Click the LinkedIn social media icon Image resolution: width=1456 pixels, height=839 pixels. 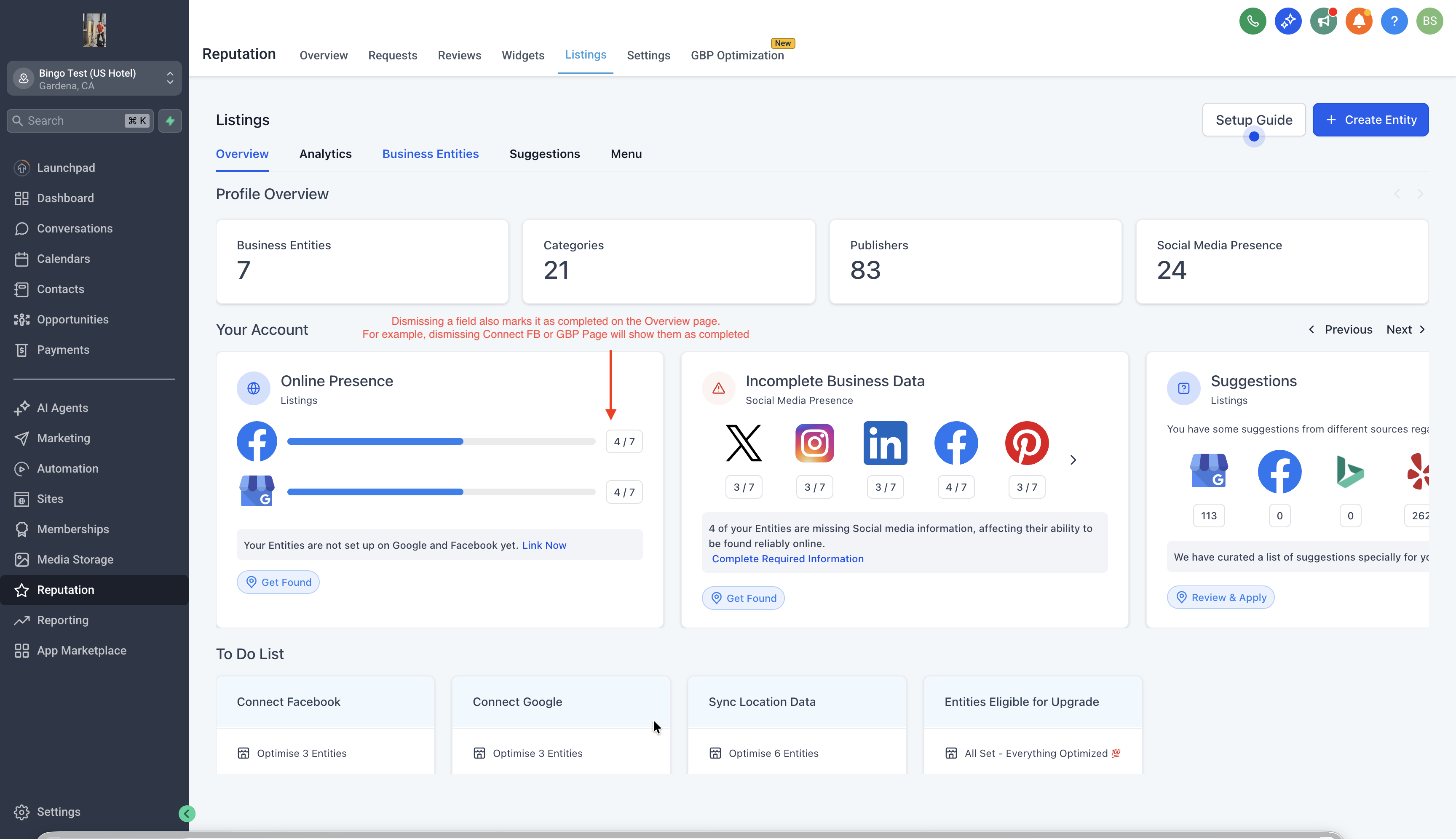(x=885, y=443)
